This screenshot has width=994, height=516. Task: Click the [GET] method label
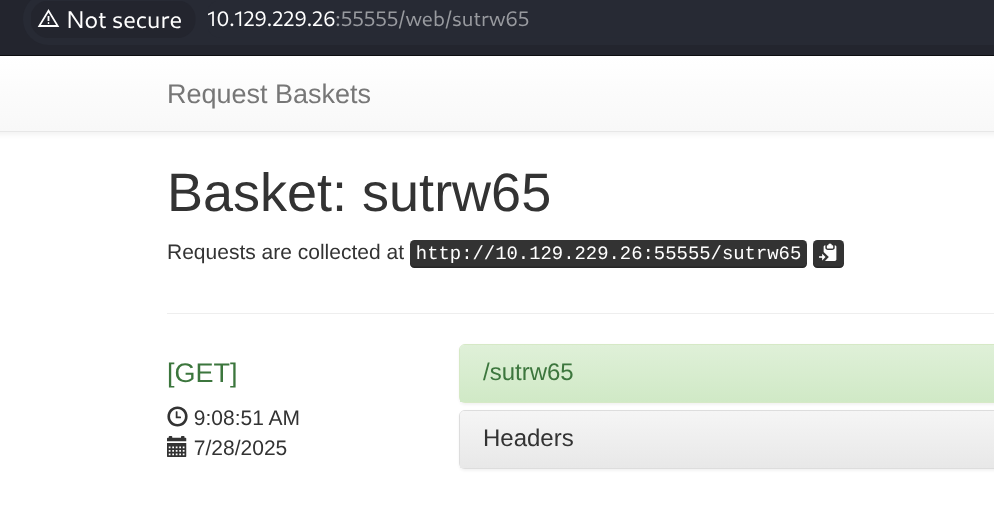pos(202,373)
